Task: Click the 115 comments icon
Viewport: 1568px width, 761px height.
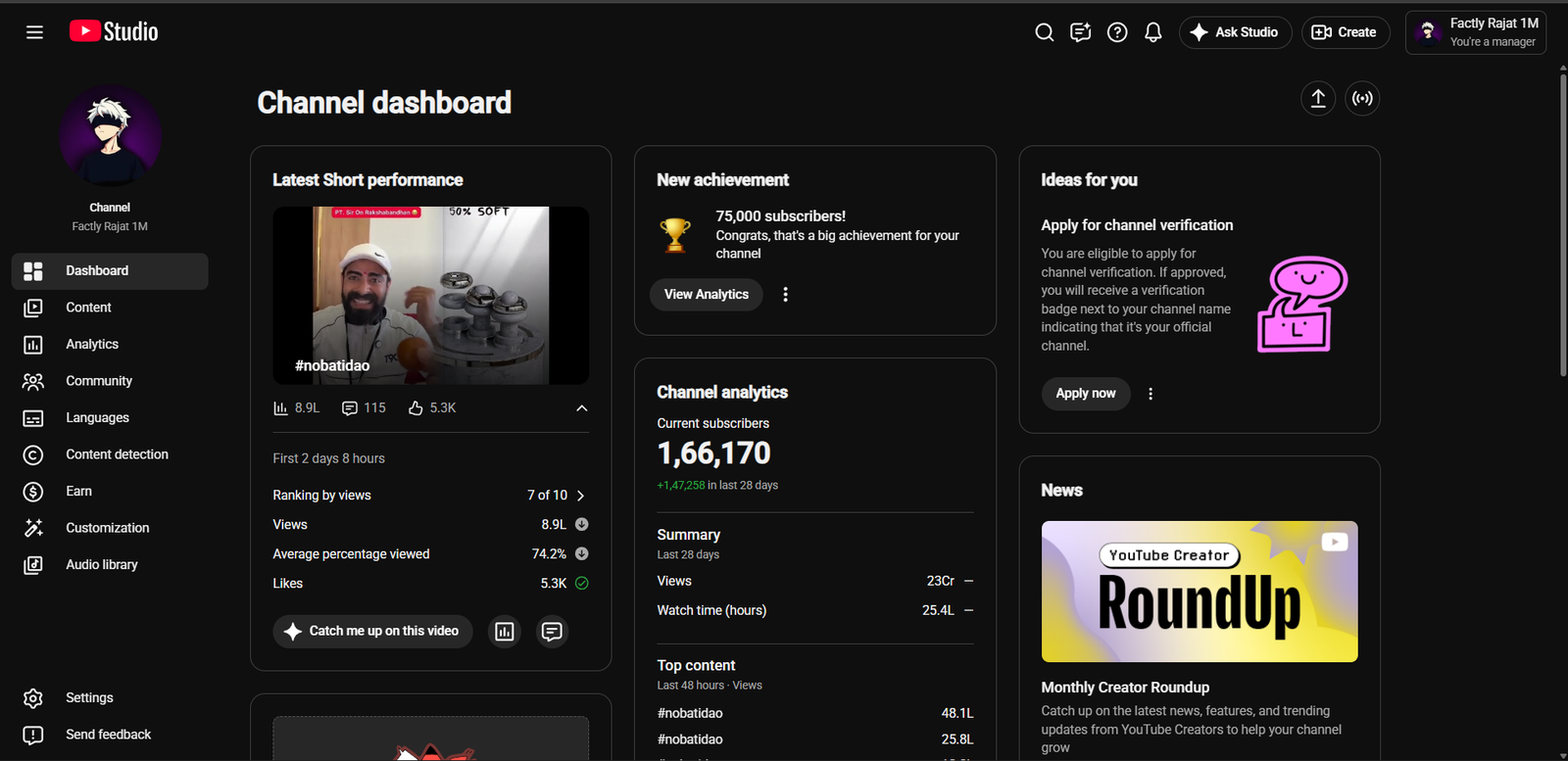Action: (x=350, y=408)
